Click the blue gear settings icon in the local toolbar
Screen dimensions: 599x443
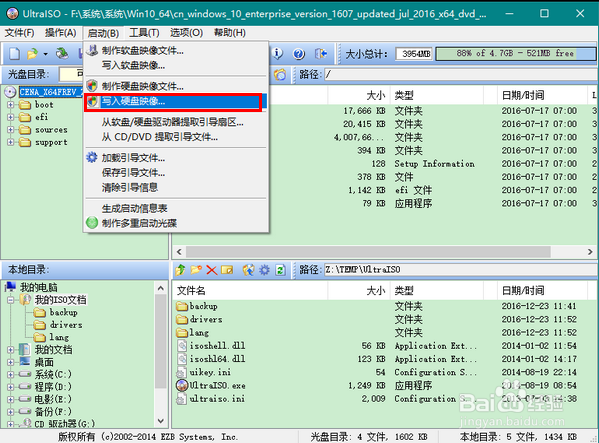tap(264, 270)
